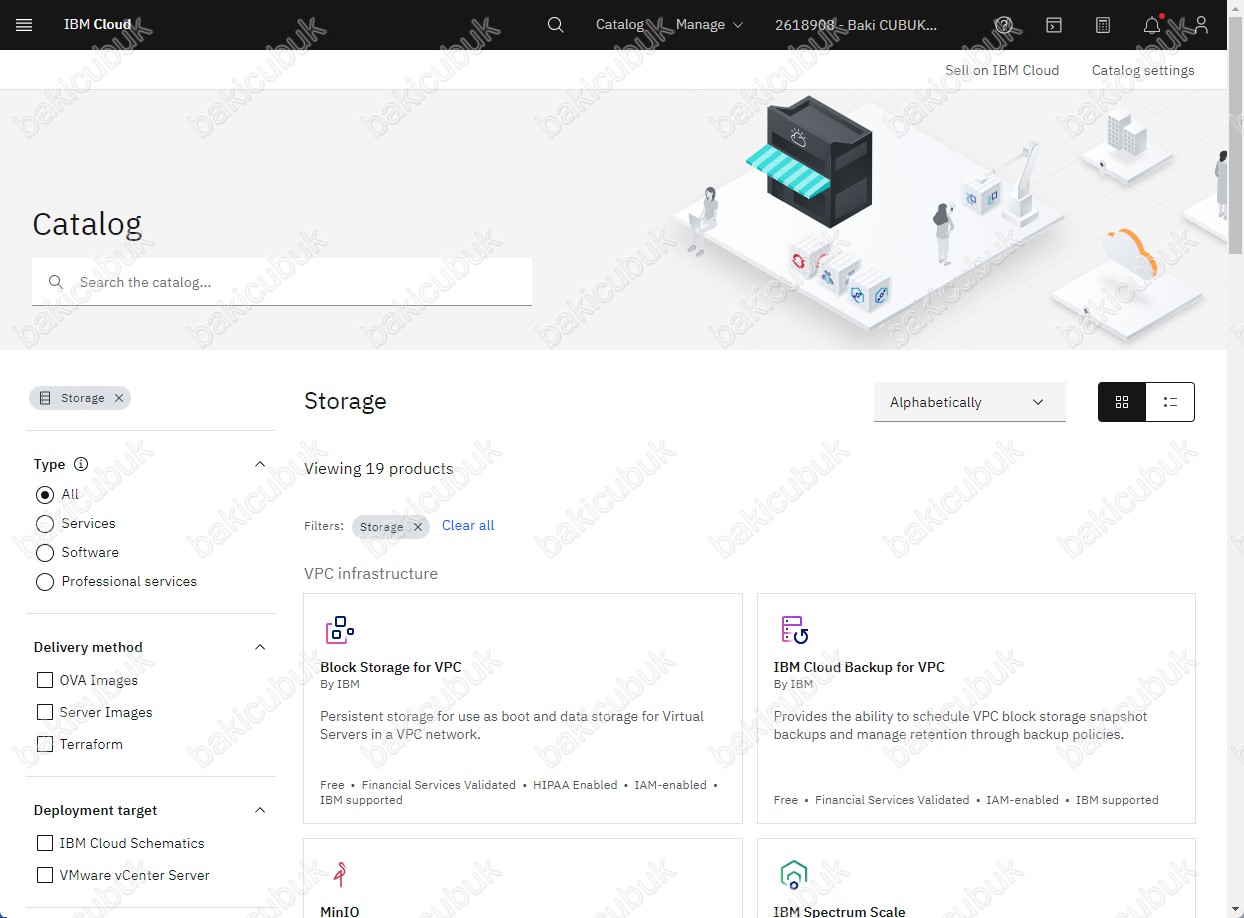Image resolution: width=1244 pixels, height=918 pixels.
Task: Open the Alphabetically sort dropdown
Action: 969,402
